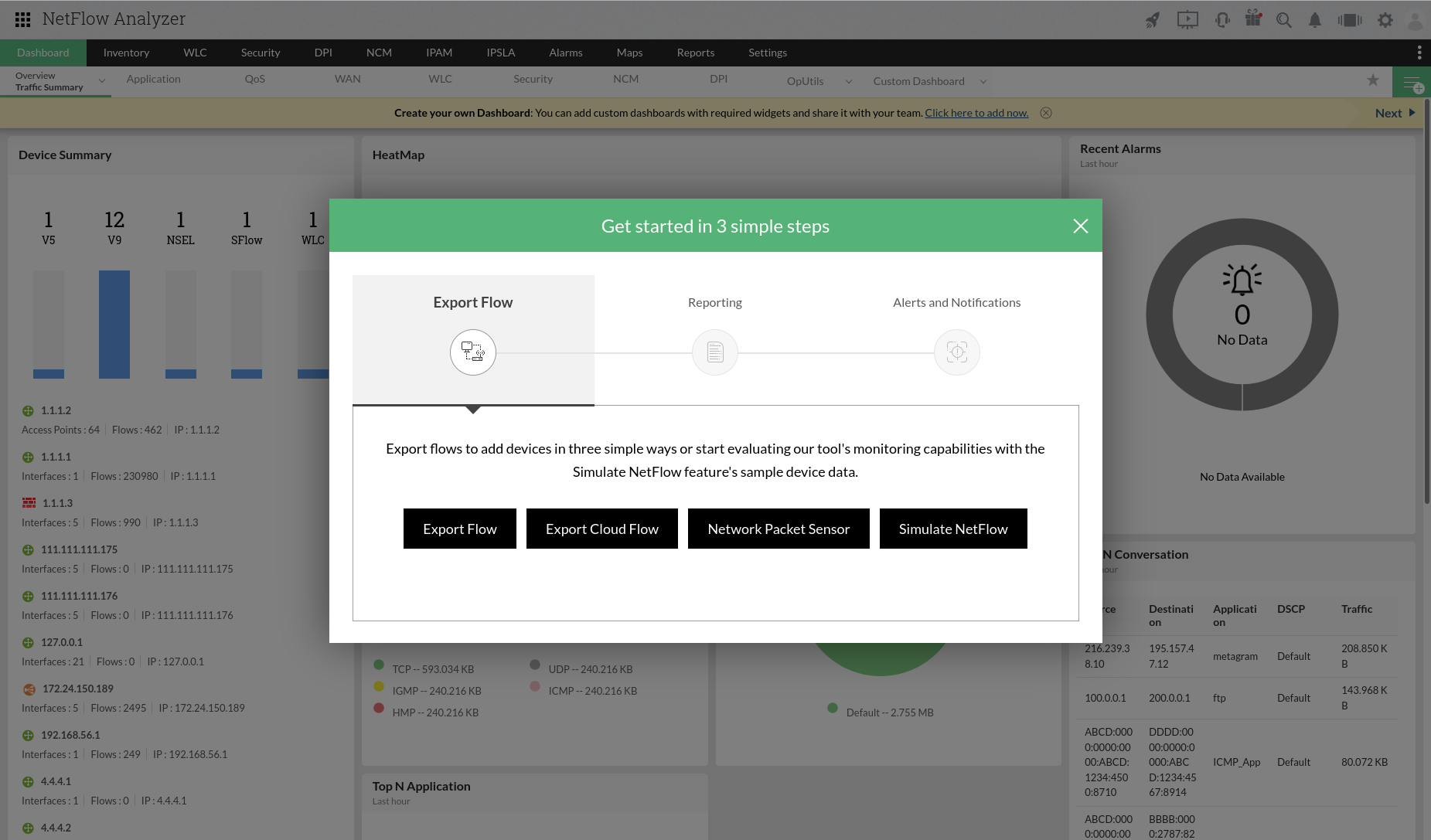
Task: Open the video presentation icon
Action: click(x=1187, y=20)
